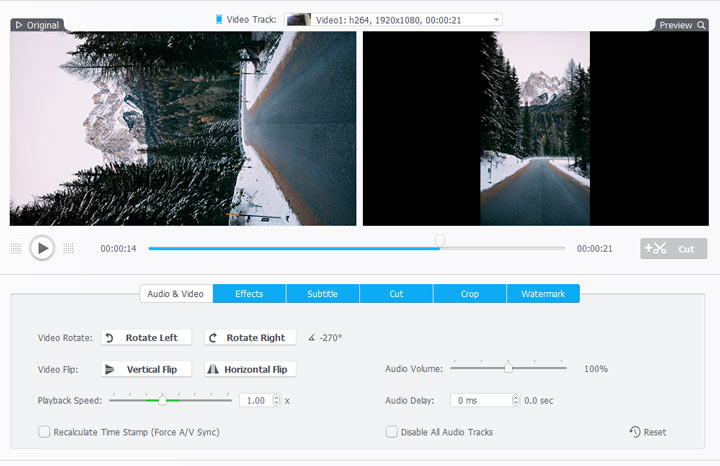Click the Audio Delay stepper arrows
Screen dimensions: 720x466
click(x=515, y=400)
